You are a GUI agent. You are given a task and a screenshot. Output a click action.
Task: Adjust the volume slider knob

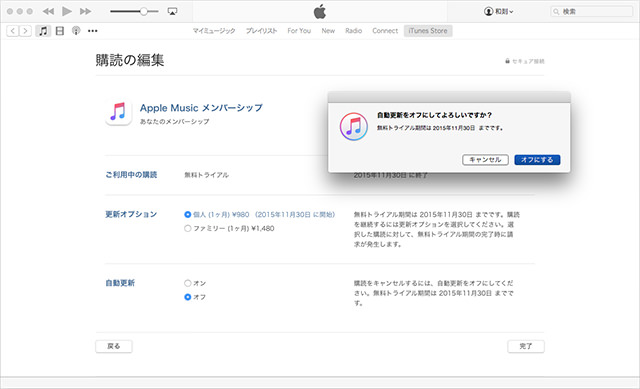click(x=144, y=11)
